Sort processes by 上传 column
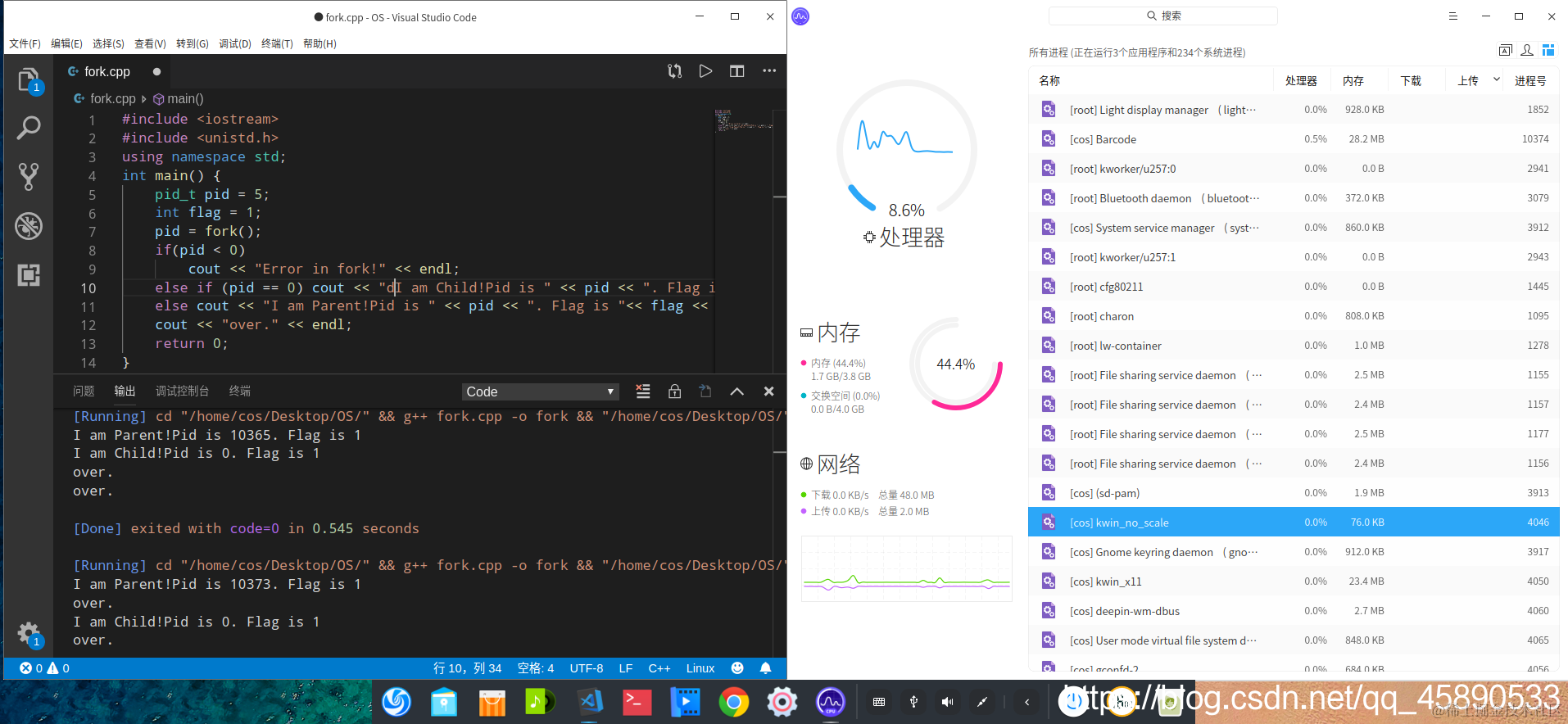1568x724 pixels. tap(1474, 80)
